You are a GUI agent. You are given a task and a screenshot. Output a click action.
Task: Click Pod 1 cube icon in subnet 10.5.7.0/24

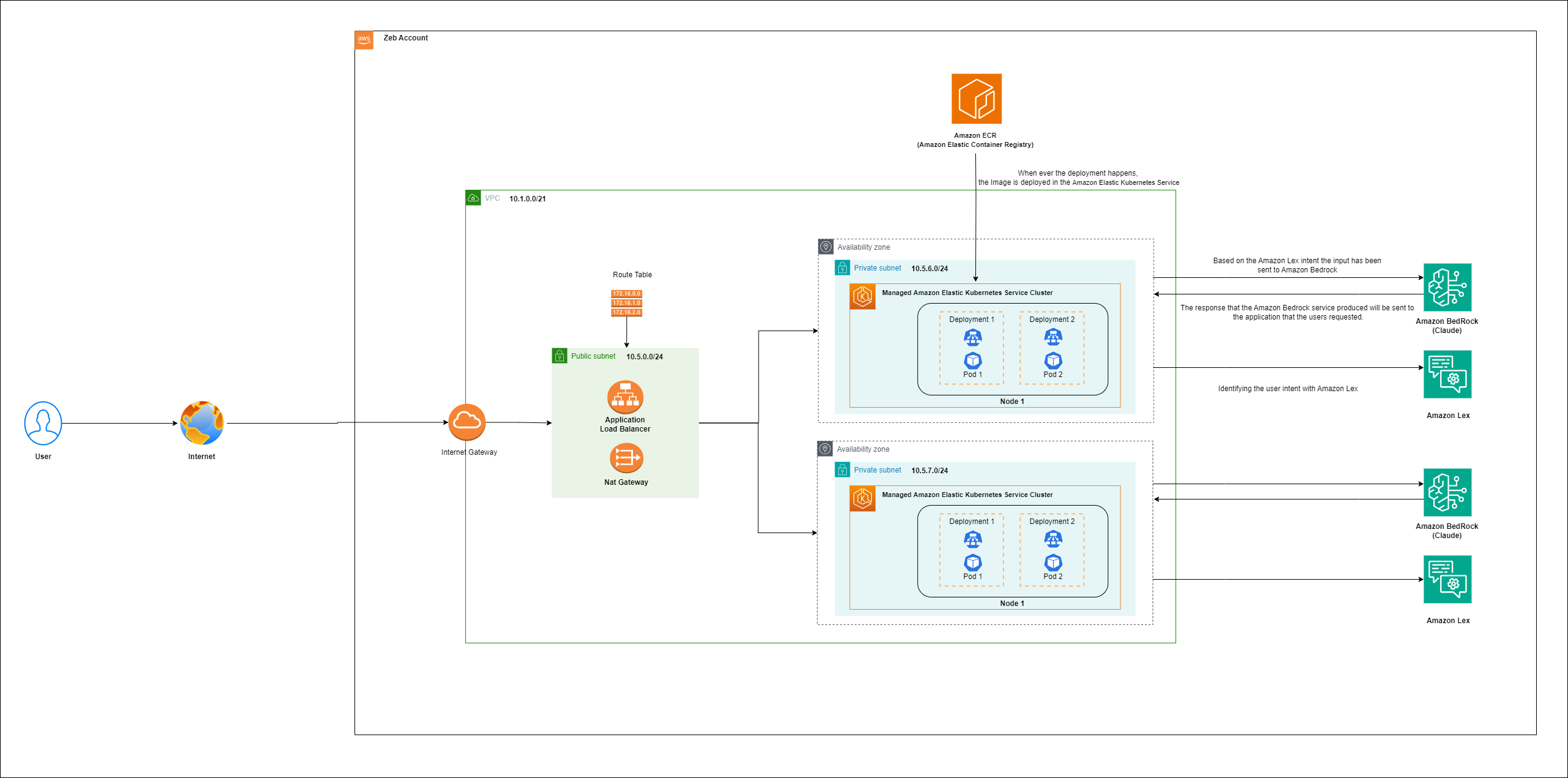973,563
